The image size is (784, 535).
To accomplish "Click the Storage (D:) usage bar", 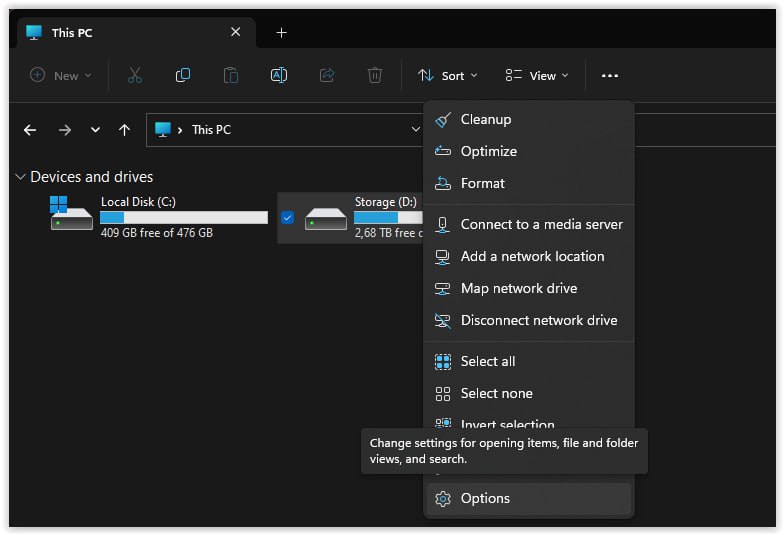I will coord(388,218).
